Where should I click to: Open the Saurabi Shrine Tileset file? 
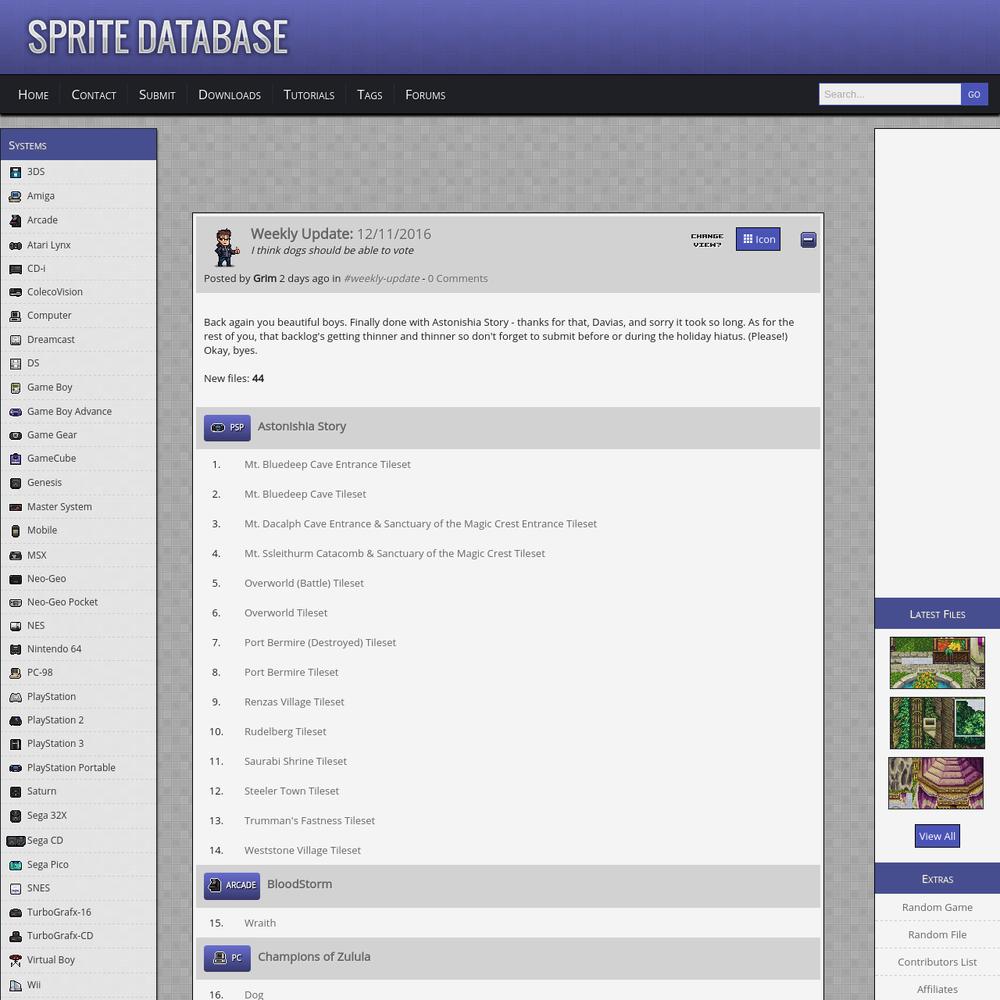coord(295,761)
